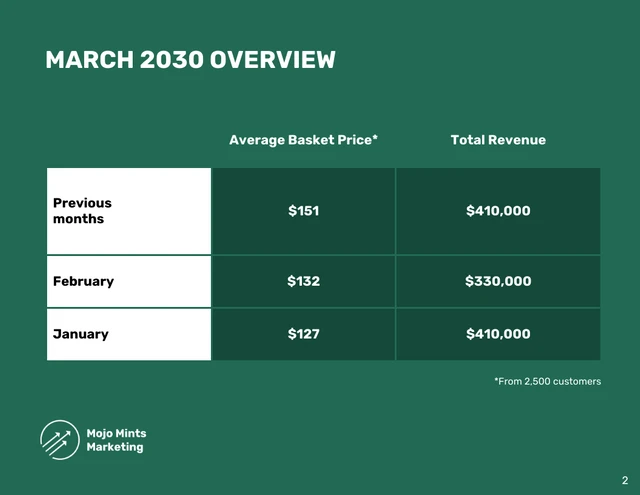Viewport: 640px width, 495px height.
Task: Click the Mojo Mints company name text
Action: (x=116, y=433)
